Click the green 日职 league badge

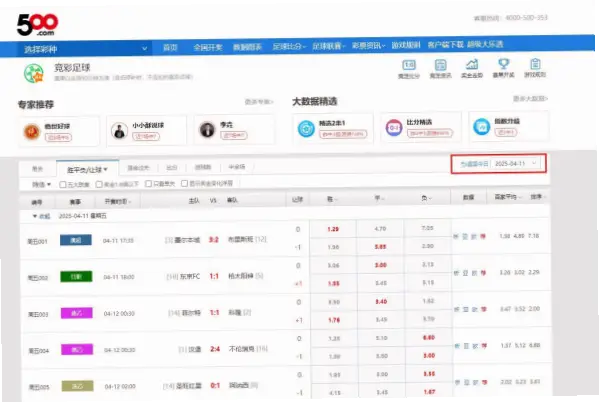[76, 276]
